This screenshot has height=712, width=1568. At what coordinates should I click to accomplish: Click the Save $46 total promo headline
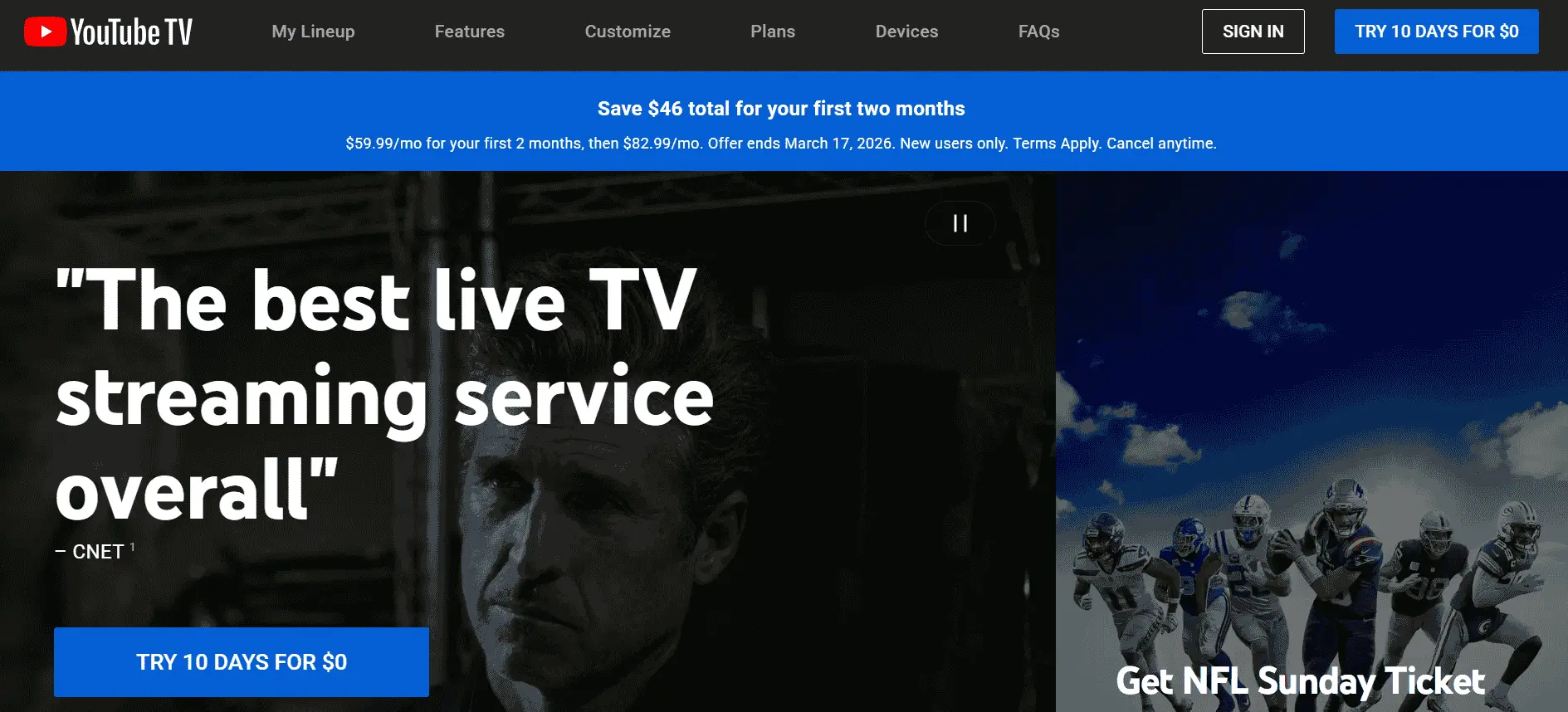(781, 109)
